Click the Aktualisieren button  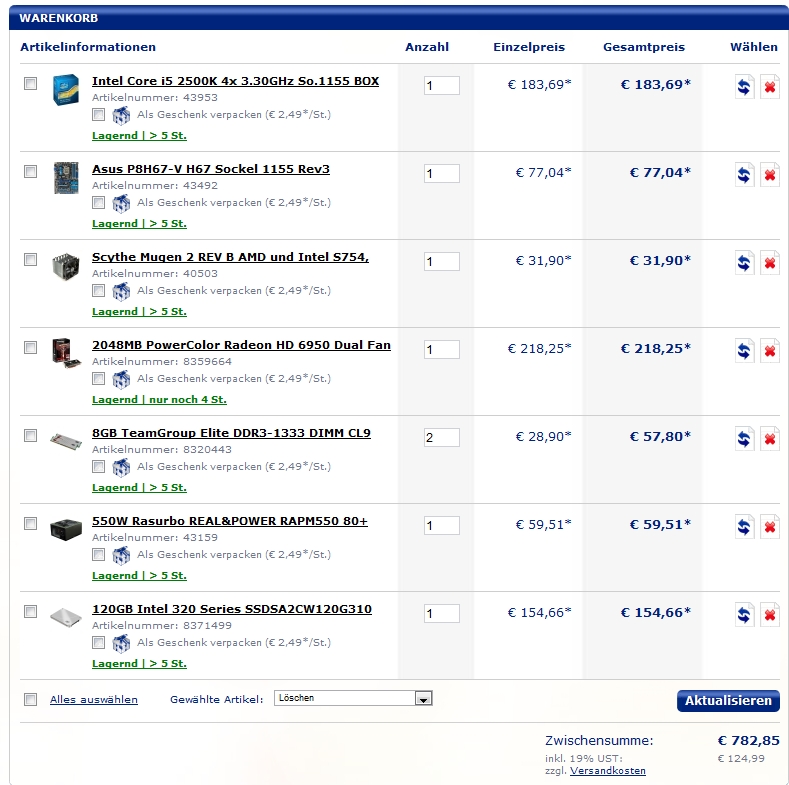727,700
